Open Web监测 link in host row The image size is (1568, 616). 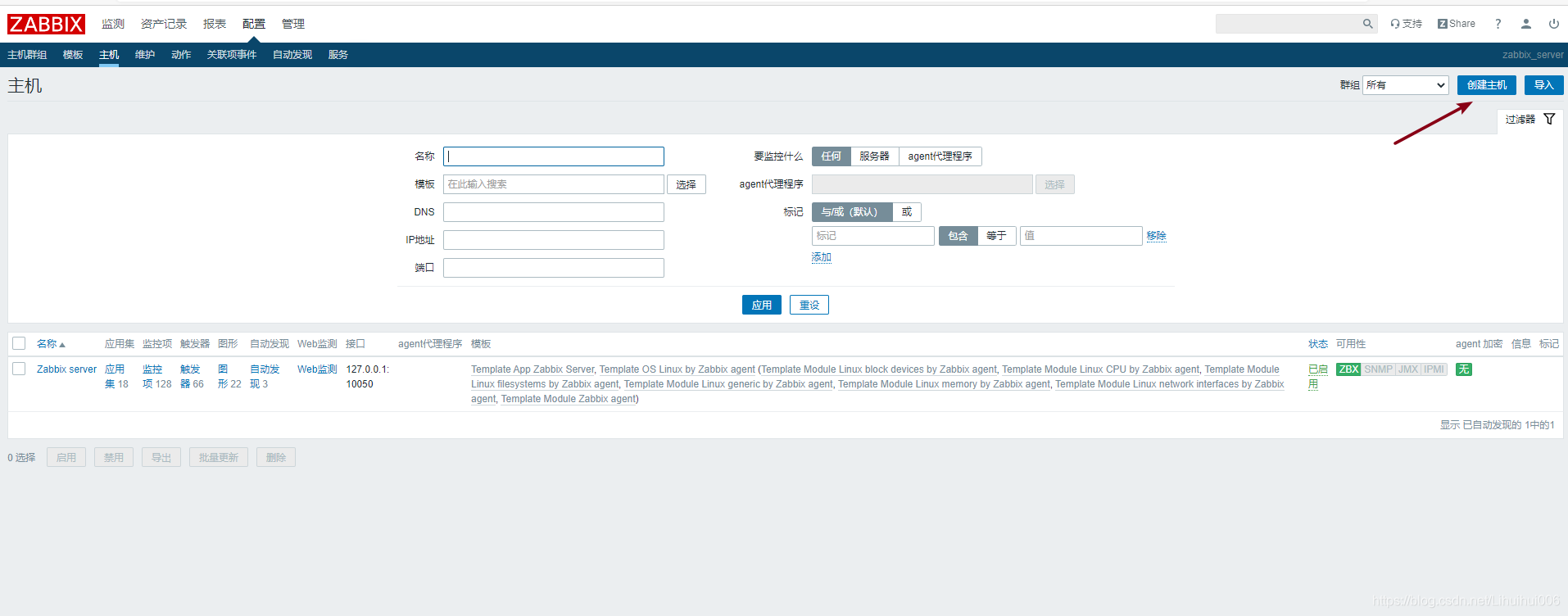pyautogui.click(x=317, y=369)
